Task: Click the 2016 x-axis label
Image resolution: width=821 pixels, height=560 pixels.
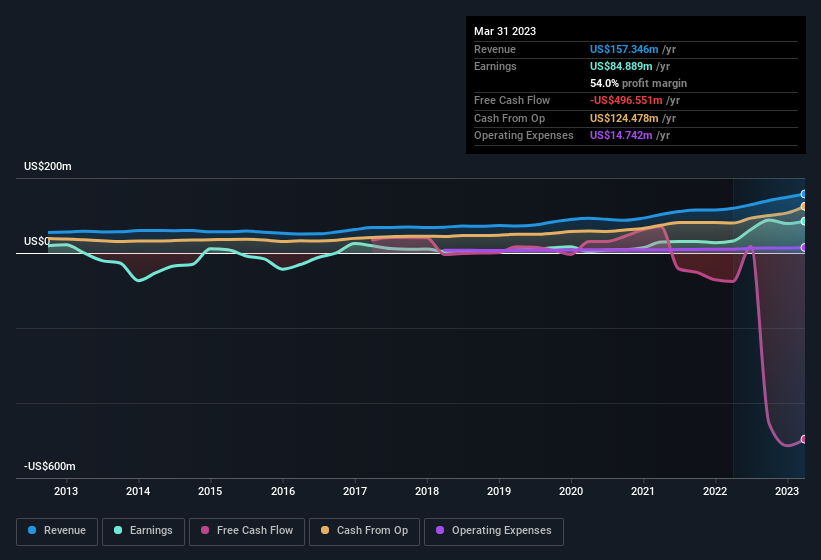Action: (x=283, y=491)
